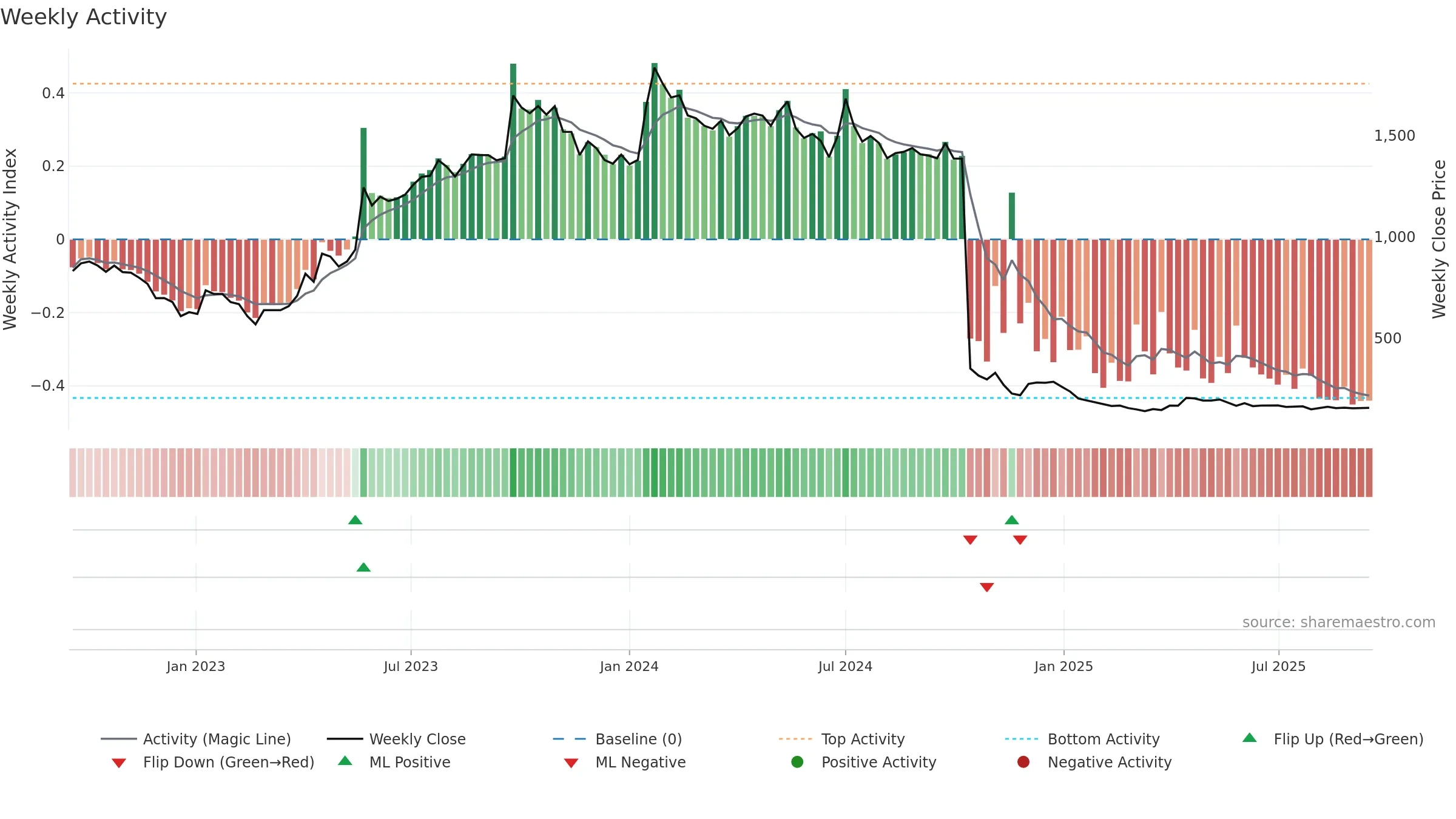Toggle Baseline (0) legend entry

click(618, 739)
